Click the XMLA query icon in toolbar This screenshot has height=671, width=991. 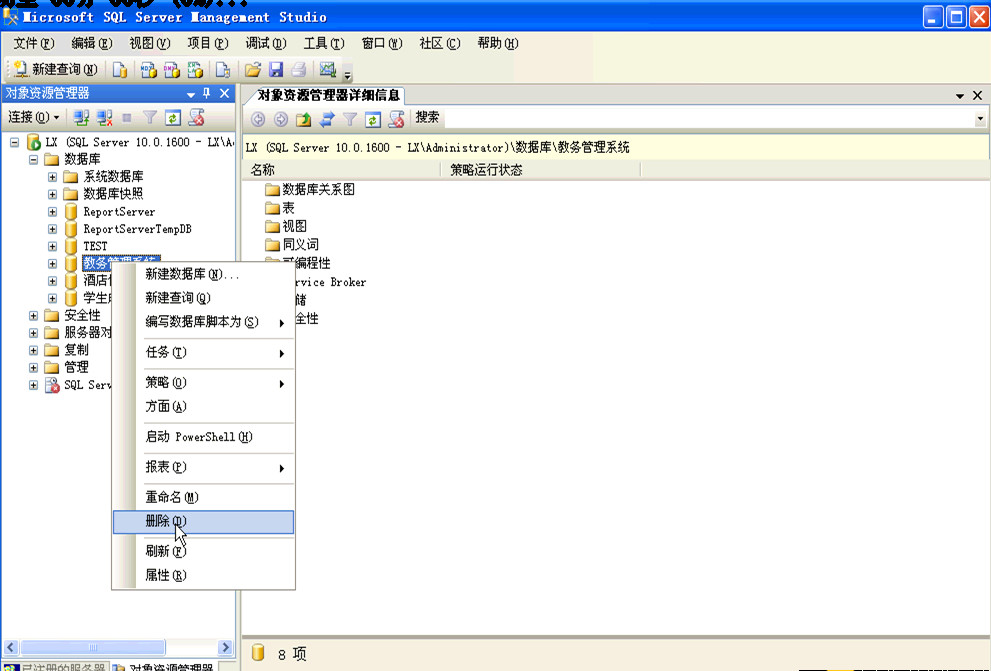pyautogui.click(x=195, y=70)
